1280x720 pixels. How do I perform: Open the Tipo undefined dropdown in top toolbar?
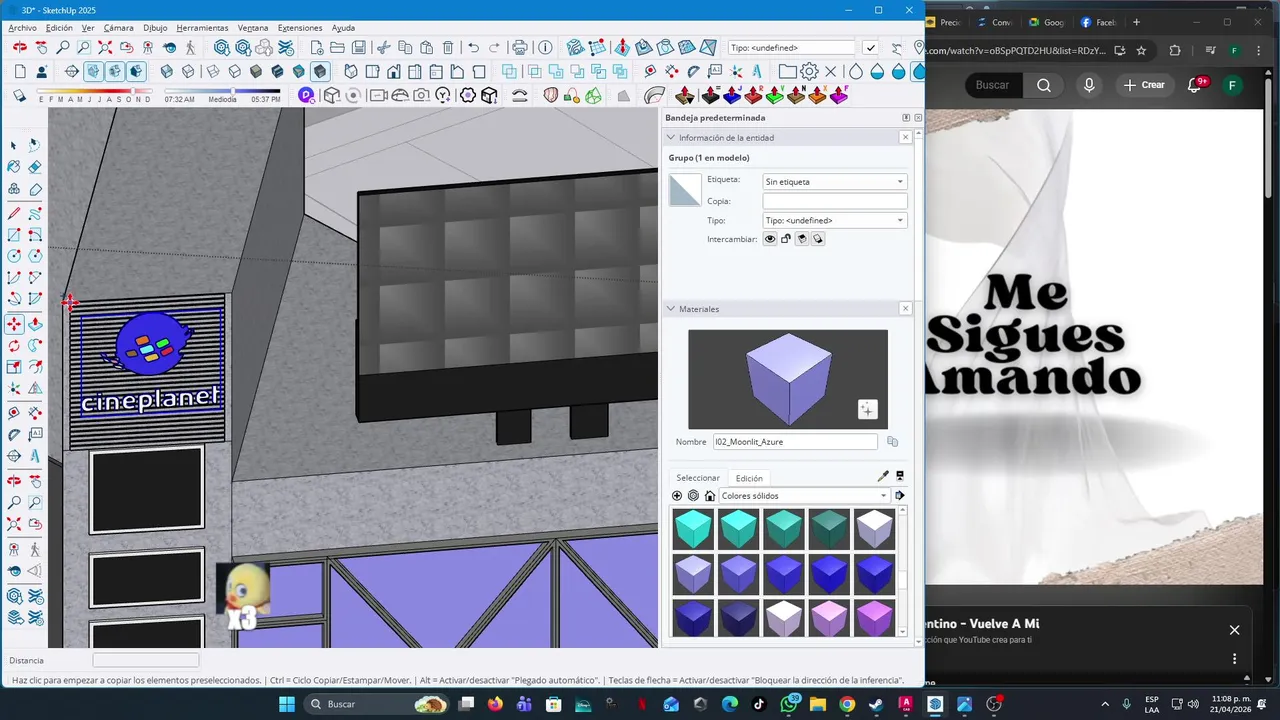tap(792, 47)
